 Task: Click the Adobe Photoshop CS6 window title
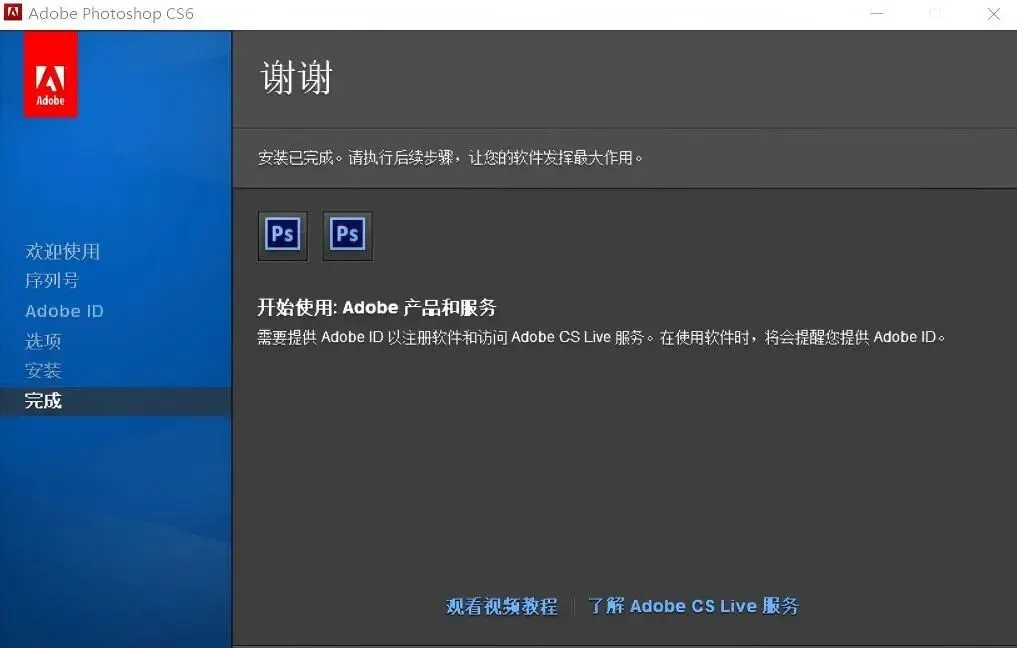(111, 14)
